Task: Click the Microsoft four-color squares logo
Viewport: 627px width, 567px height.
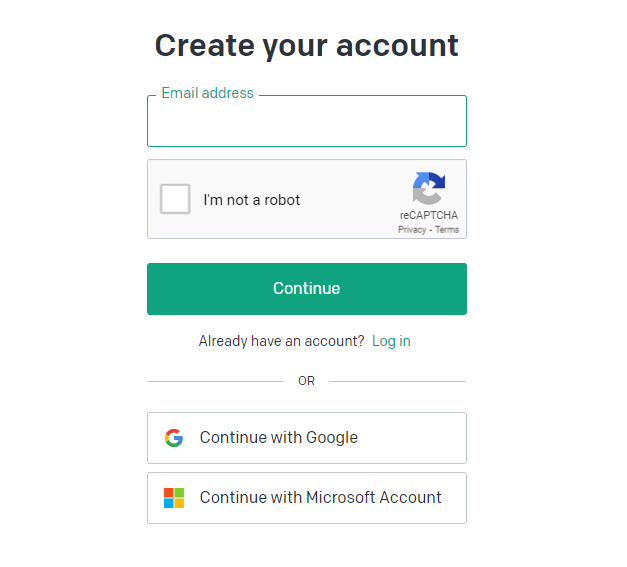Action: 174,498
